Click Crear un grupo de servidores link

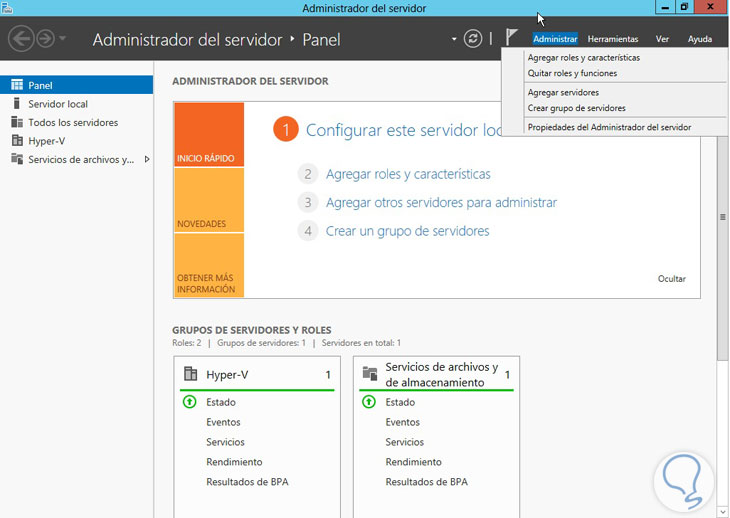tap(407, 231)
